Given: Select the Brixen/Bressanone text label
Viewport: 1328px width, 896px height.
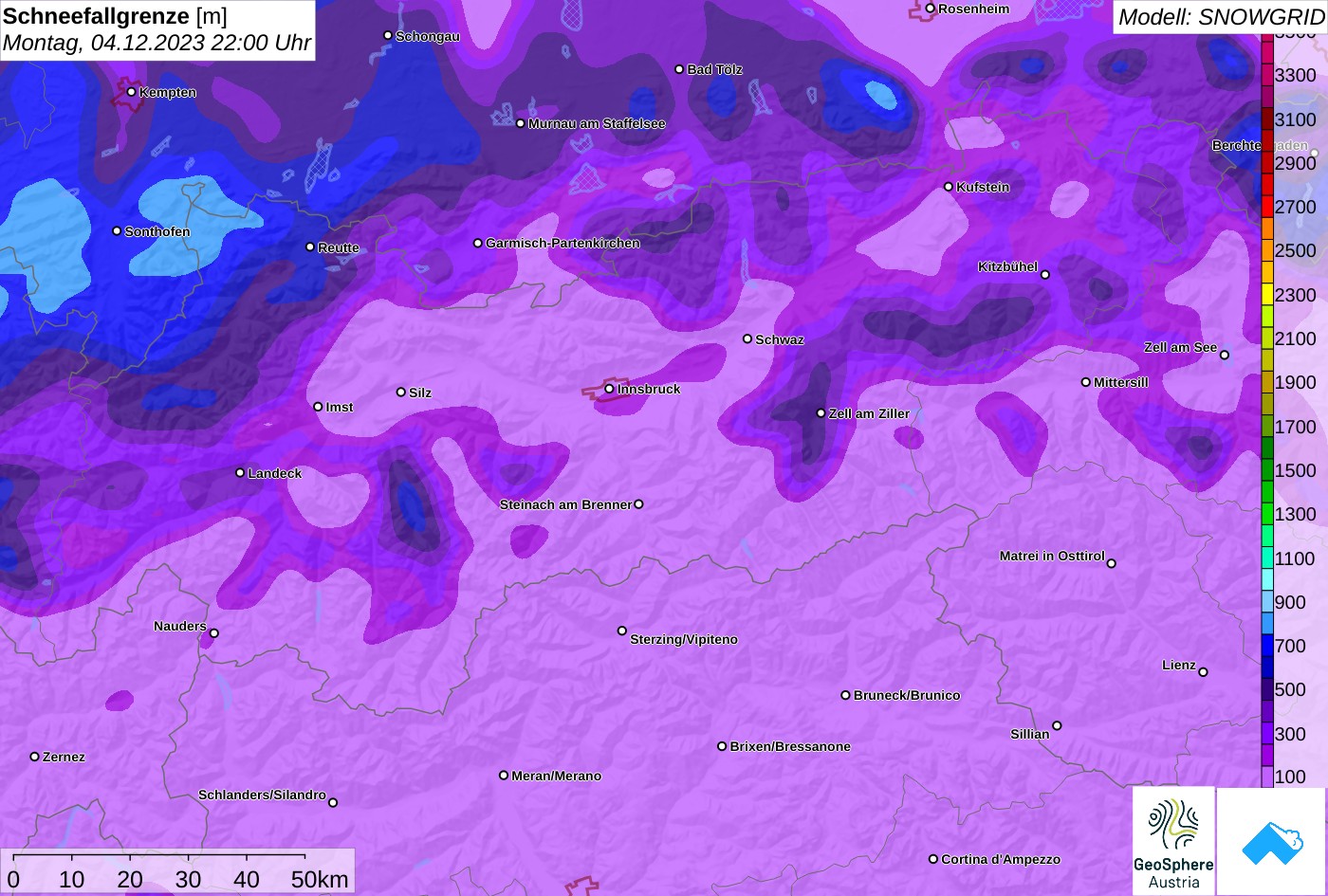Looking at the screenshot, I should click(790, 746).
